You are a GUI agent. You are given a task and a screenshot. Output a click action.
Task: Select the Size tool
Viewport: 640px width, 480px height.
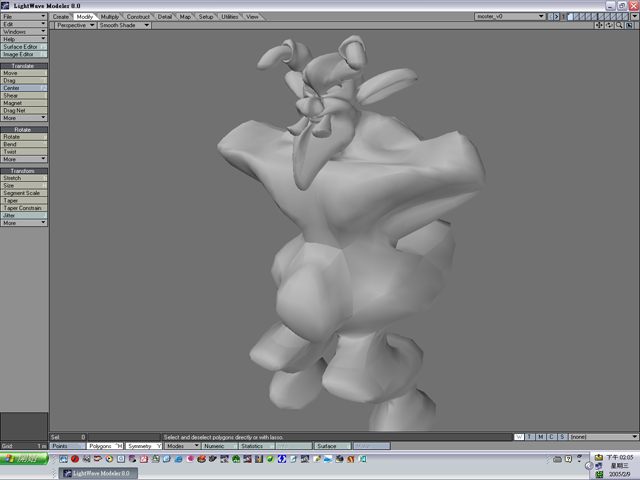pyautogui.click(x=24, y=185)
